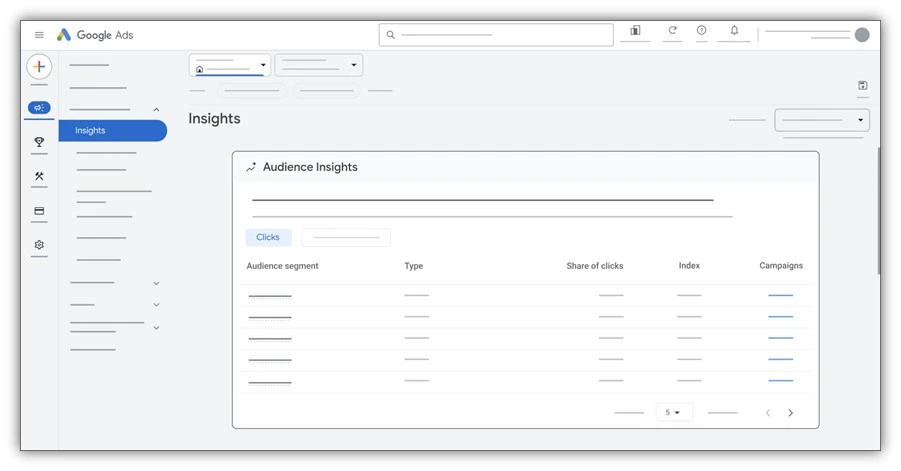Click in the top search field
Screen dimensions: 901x471
pyautogui.click(x=496, y=35)
